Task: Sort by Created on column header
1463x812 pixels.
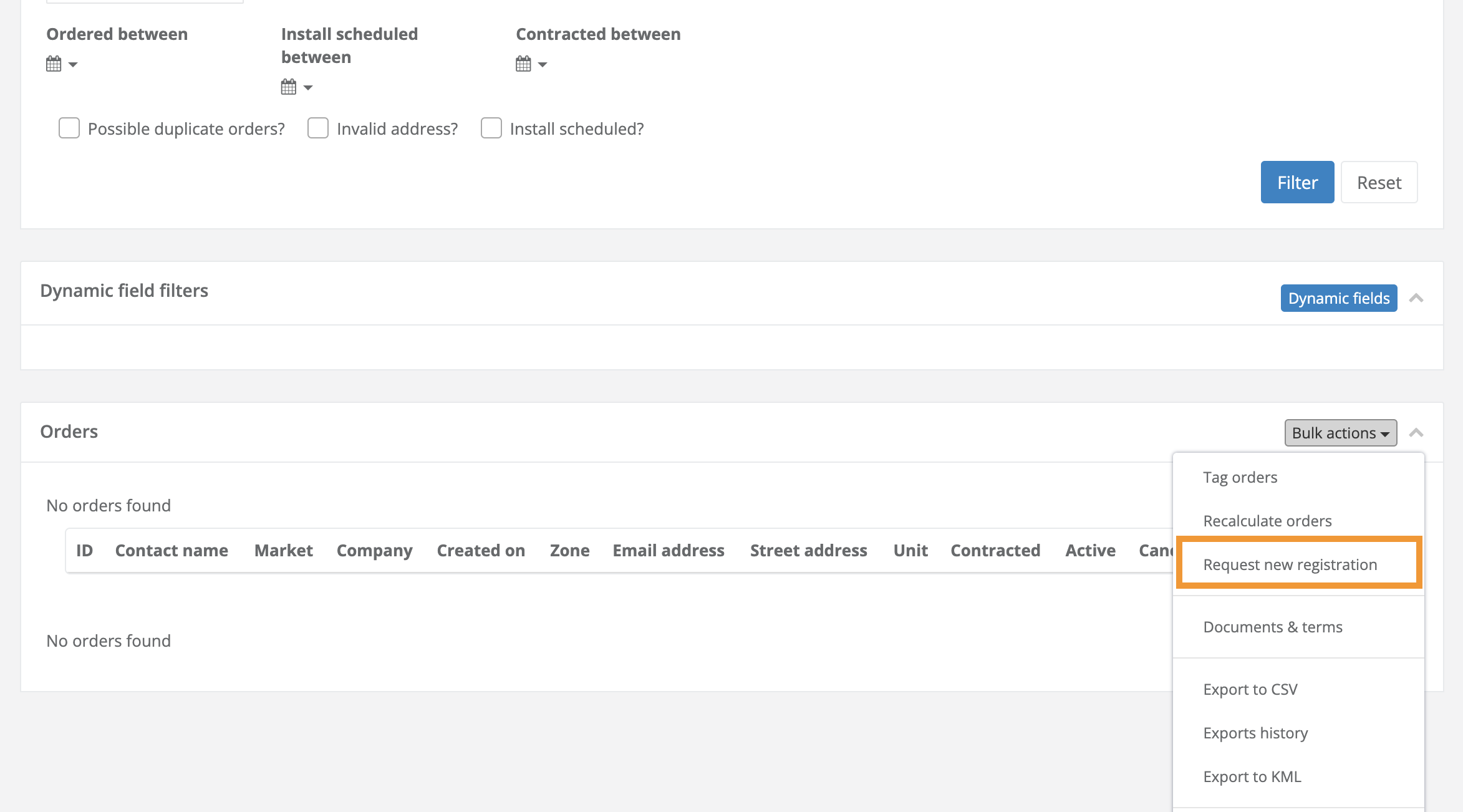Action: tap(481, 551)
